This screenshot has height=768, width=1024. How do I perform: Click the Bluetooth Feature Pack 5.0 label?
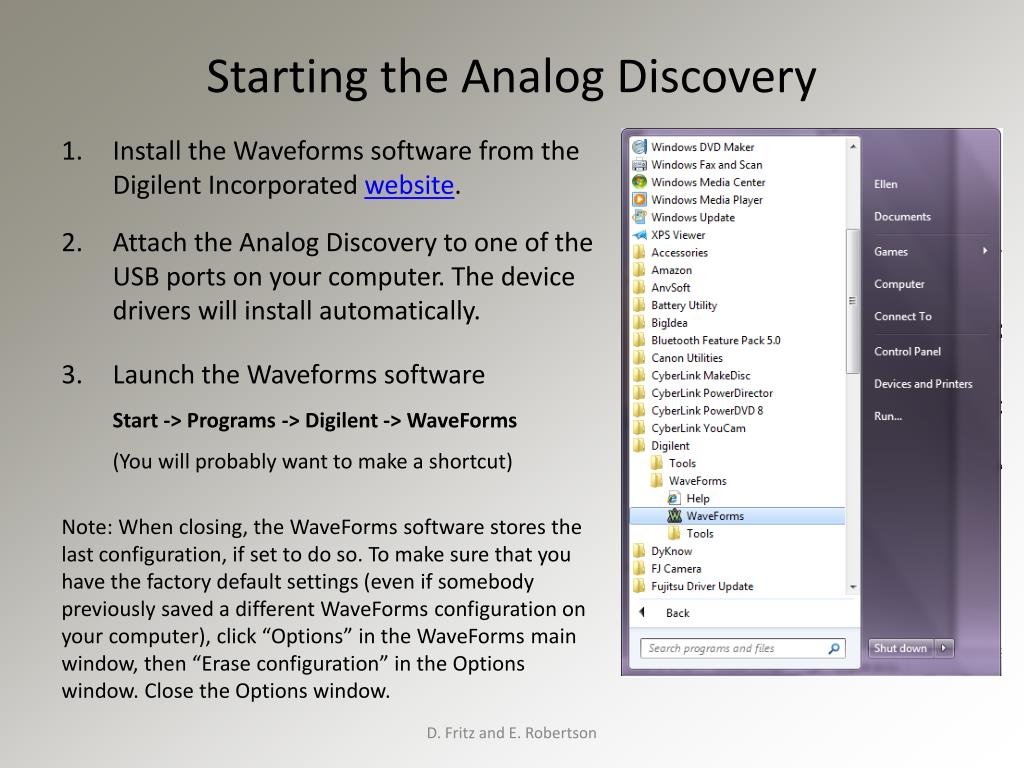pyautogui.click(x=715, y=340)
